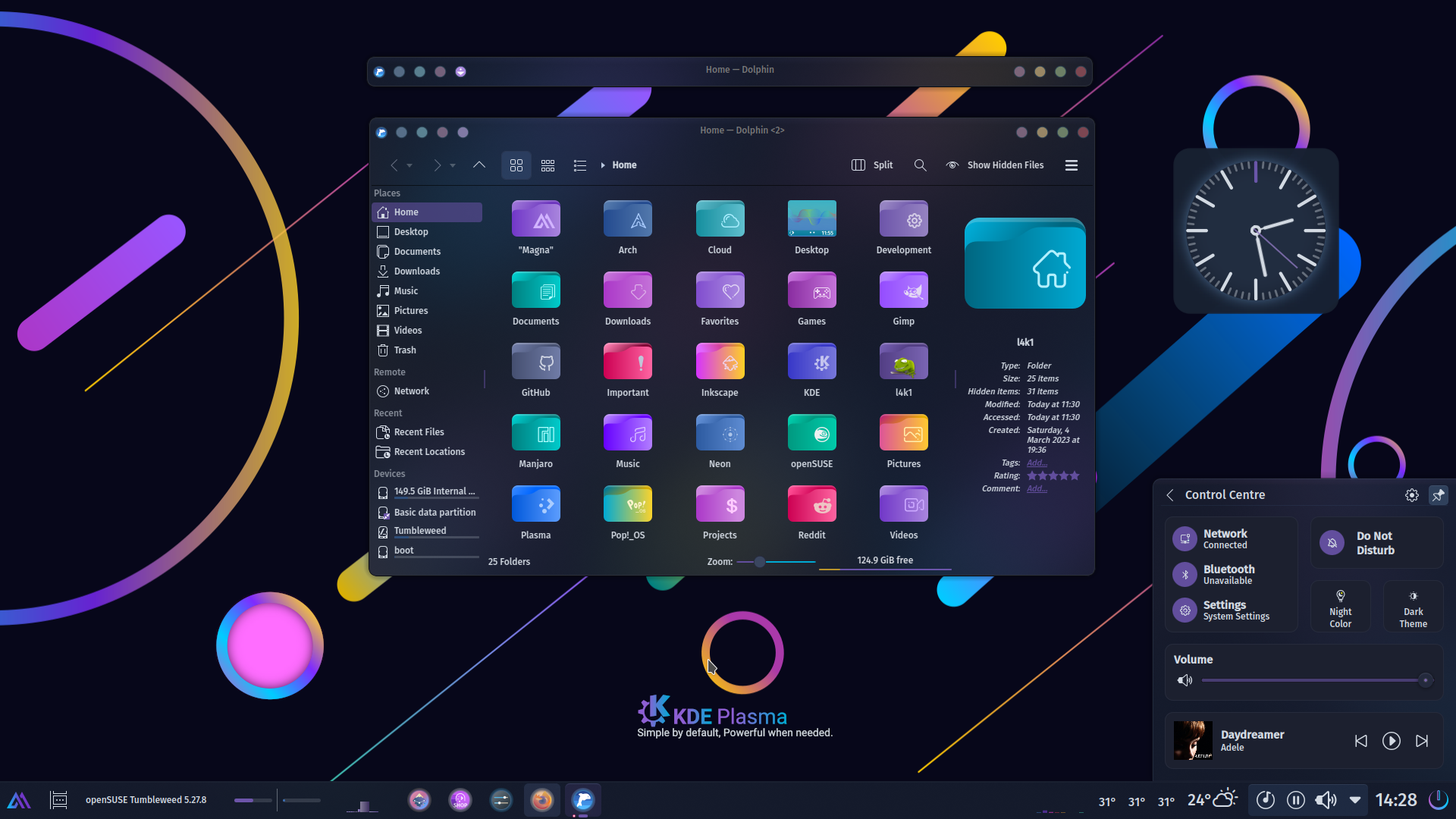The height and width of the screenshot is (819, 1456).
Task: Open the Pop!_OS folder
Action: (x=627, y=505)
